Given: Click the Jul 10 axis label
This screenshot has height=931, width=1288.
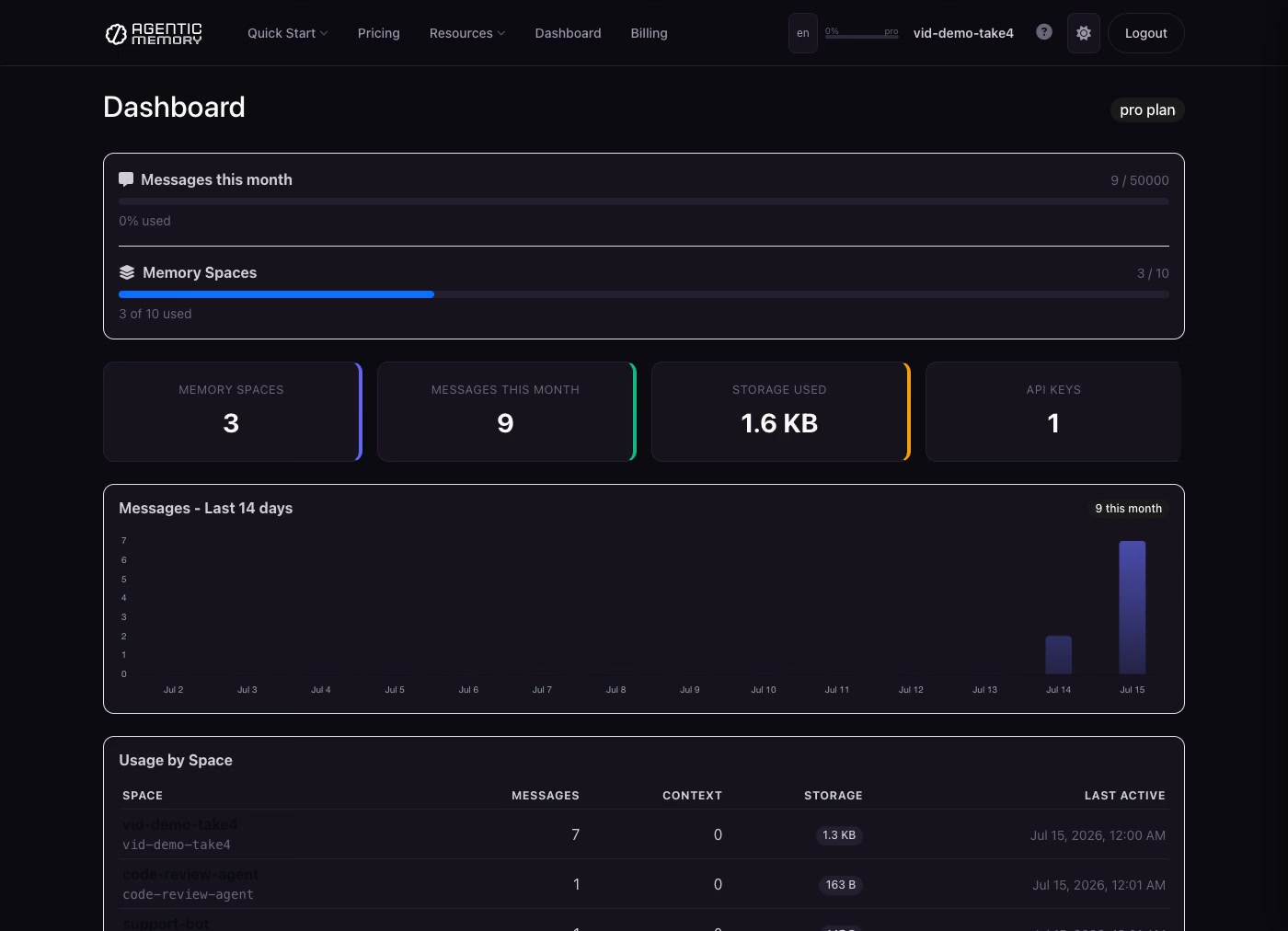Looking at the screenshot, I should point(764,690).
